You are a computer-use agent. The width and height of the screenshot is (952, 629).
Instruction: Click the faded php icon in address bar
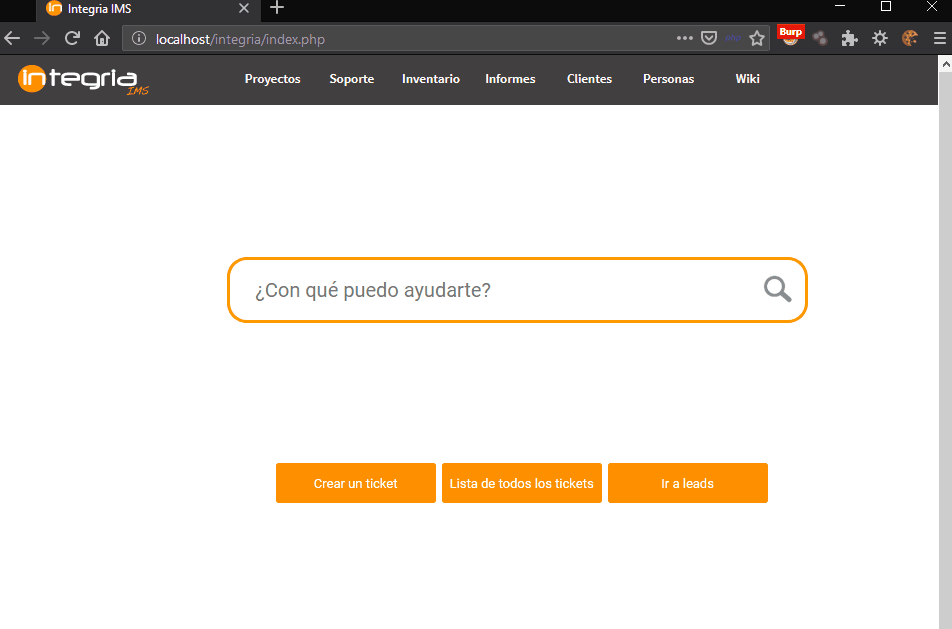733,38
